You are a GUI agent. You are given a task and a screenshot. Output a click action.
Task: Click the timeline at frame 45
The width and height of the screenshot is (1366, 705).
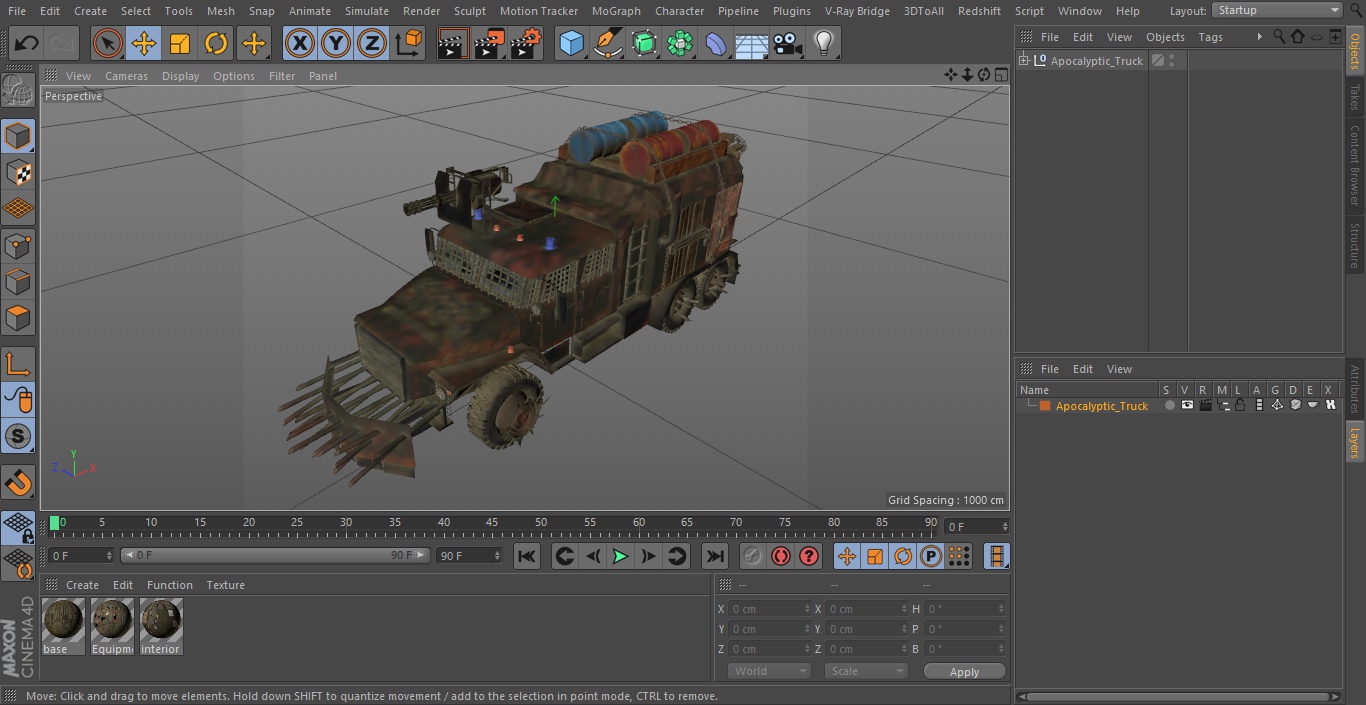(492, 523)
